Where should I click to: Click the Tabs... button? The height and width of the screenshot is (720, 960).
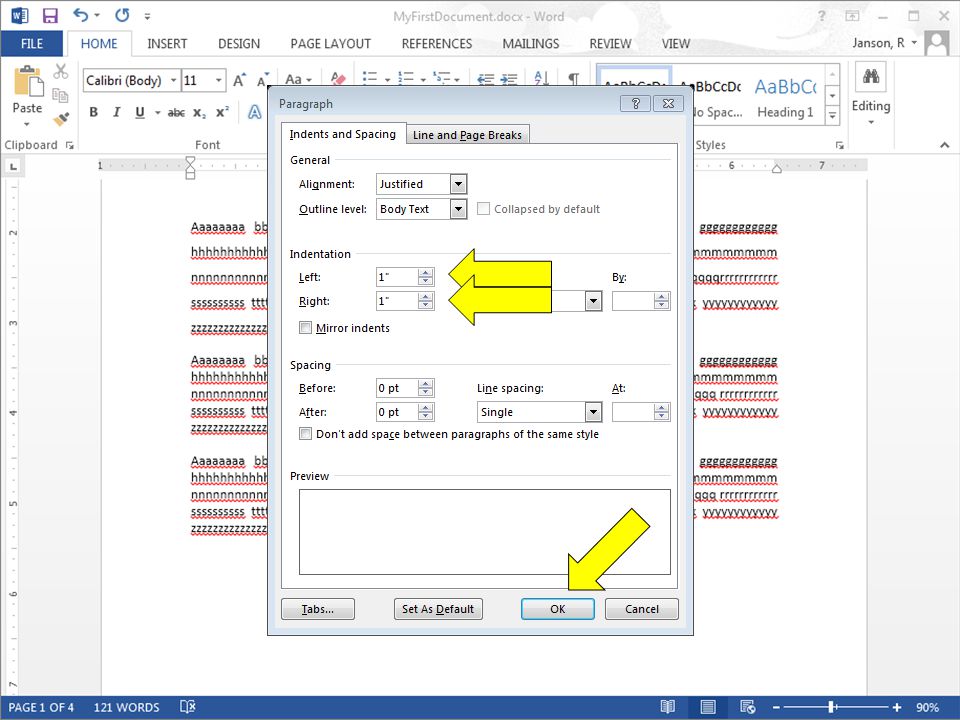pos(318,609)
